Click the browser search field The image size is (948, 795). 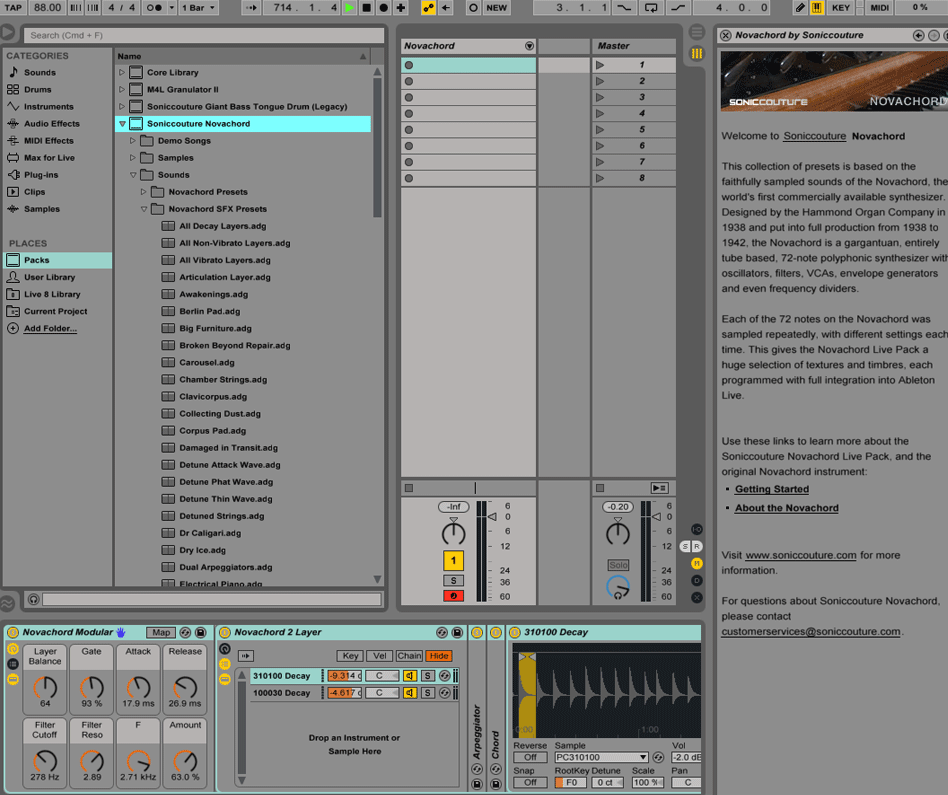(203, 35)
